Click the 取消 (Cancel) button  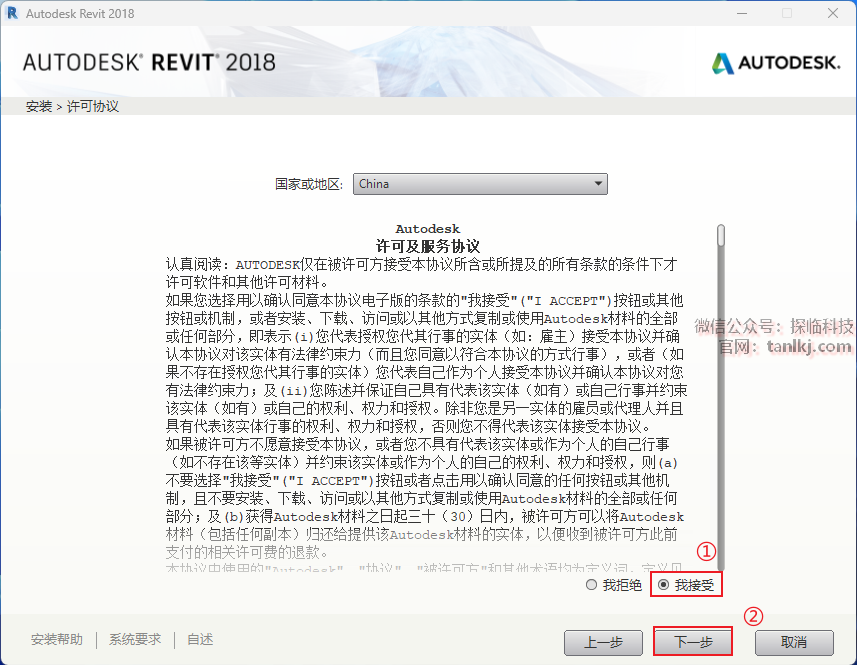(794, 642)
